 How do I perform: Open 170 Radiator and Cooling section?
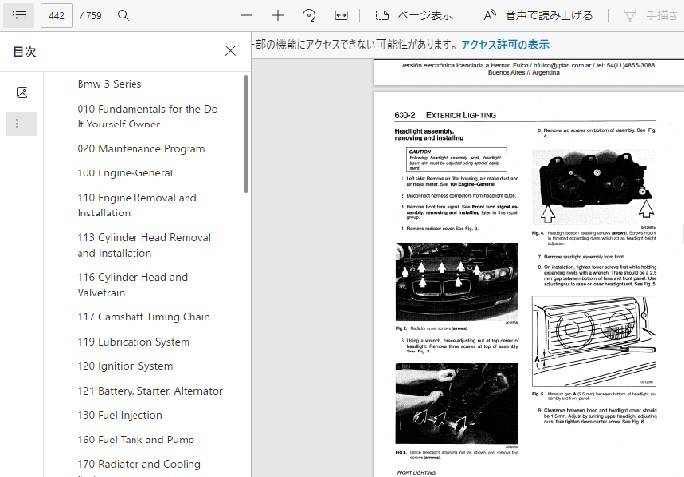tap(139, 464)
